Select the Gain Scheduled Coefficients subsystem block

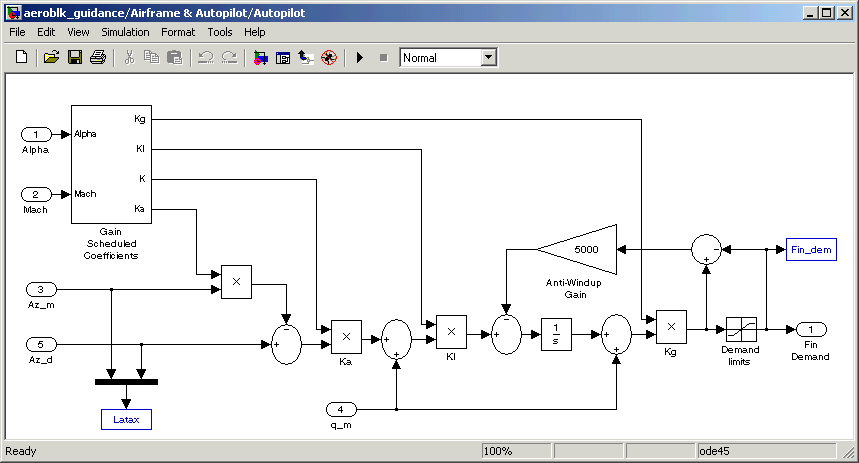111,164
